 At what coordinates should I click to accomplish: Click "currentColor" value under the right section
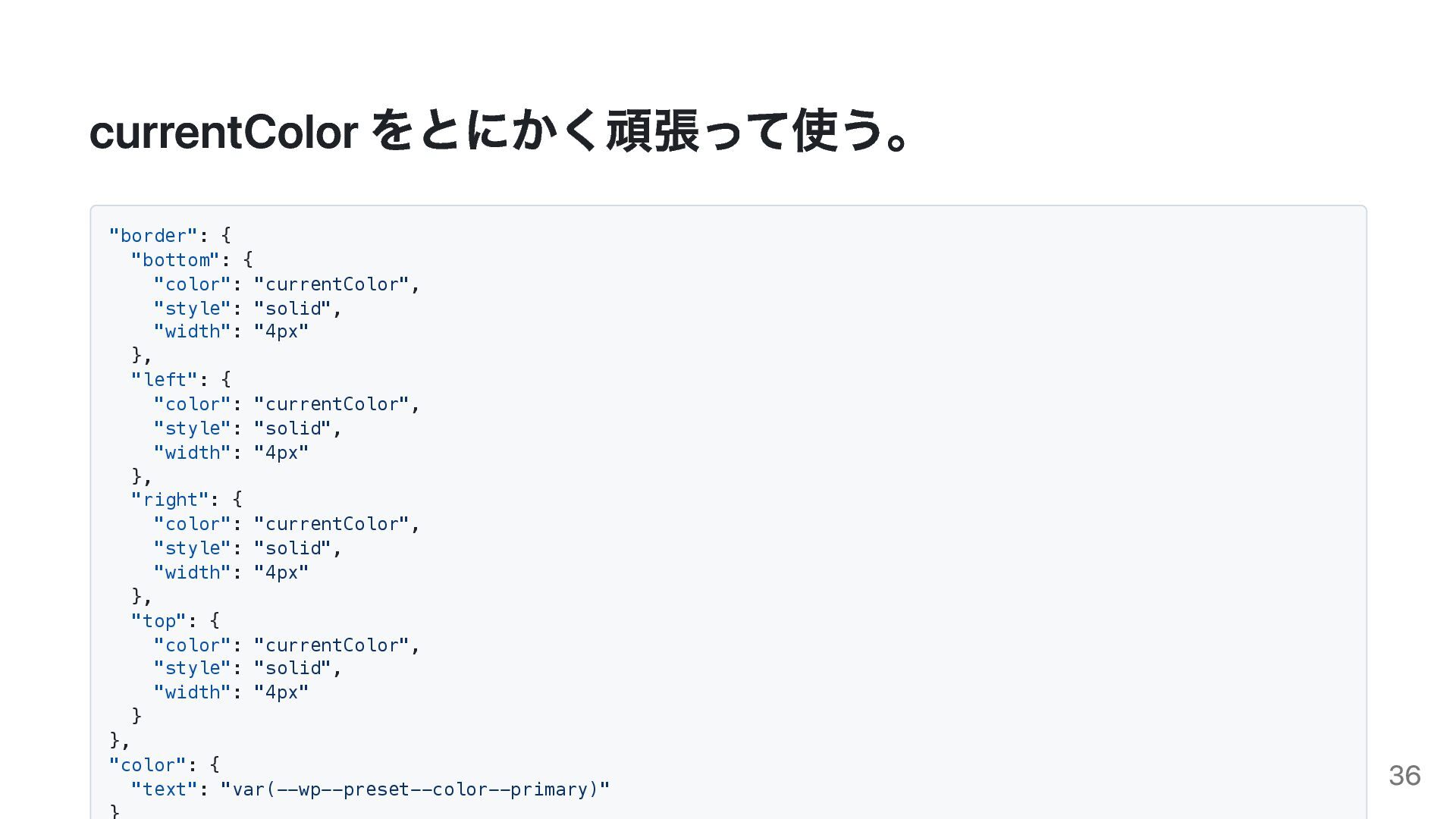(331, 524)
